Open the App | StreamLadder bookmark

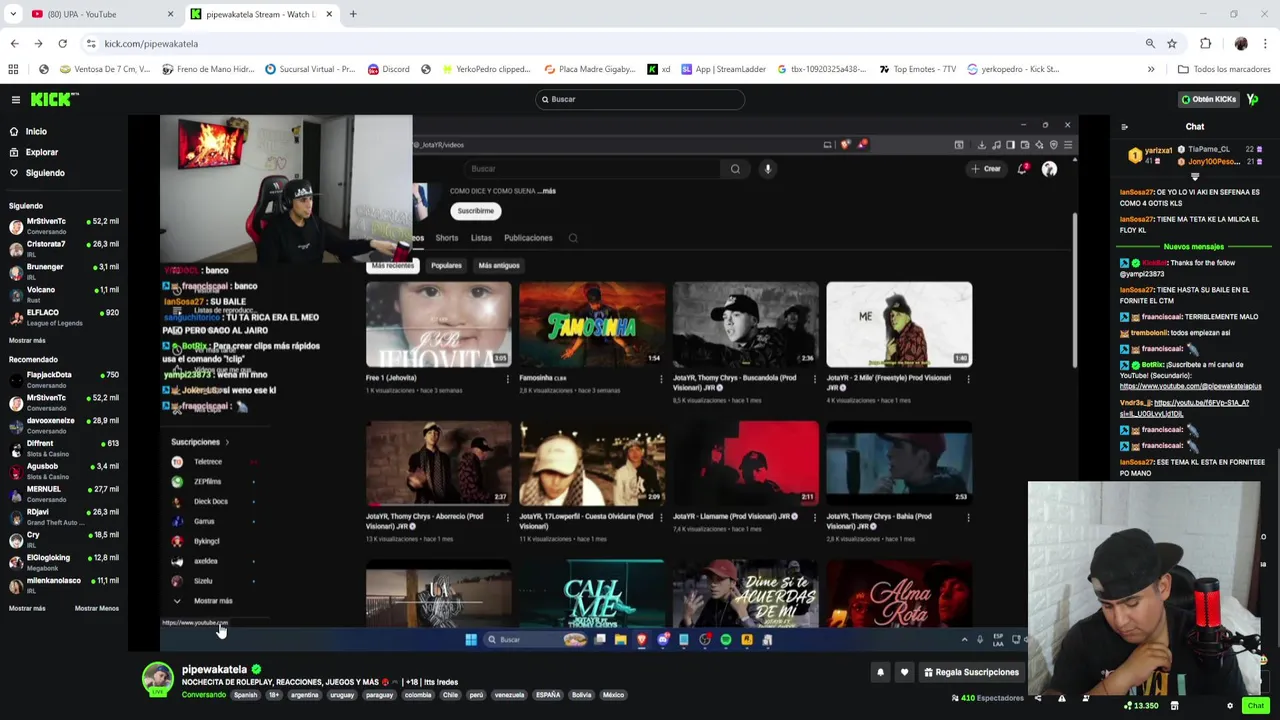pos(723,69)
